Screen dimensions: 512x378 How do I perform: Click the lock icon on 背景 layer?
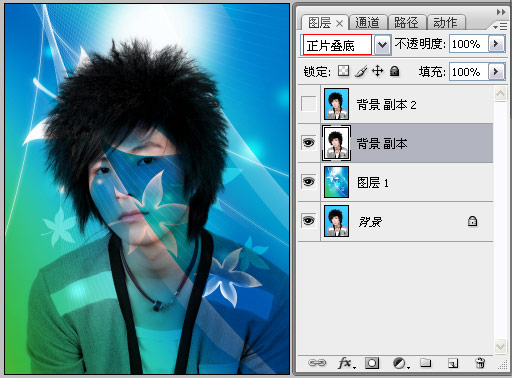tap(472, 221)
